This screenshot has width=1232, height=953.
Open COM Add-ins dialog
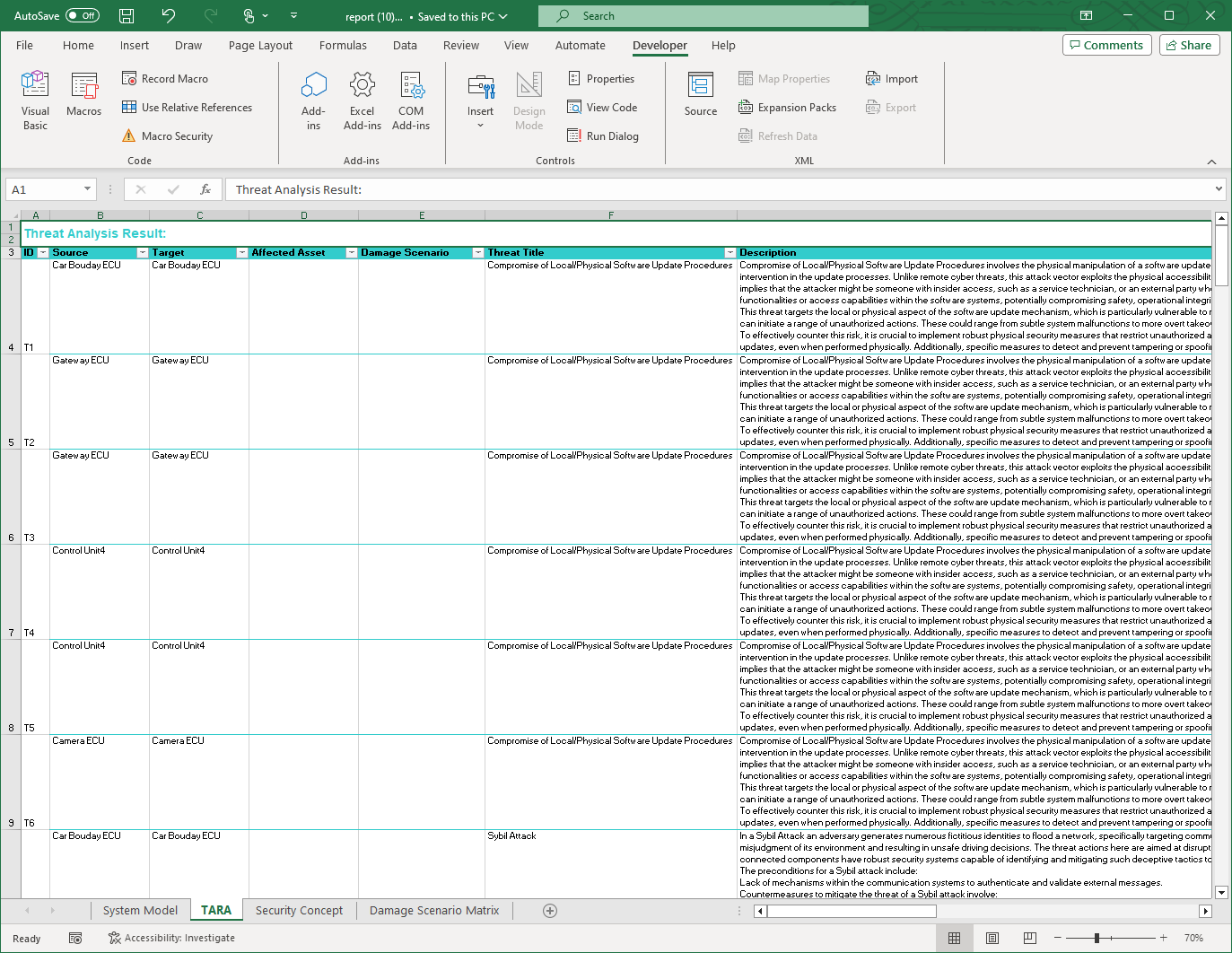(411, 100)
